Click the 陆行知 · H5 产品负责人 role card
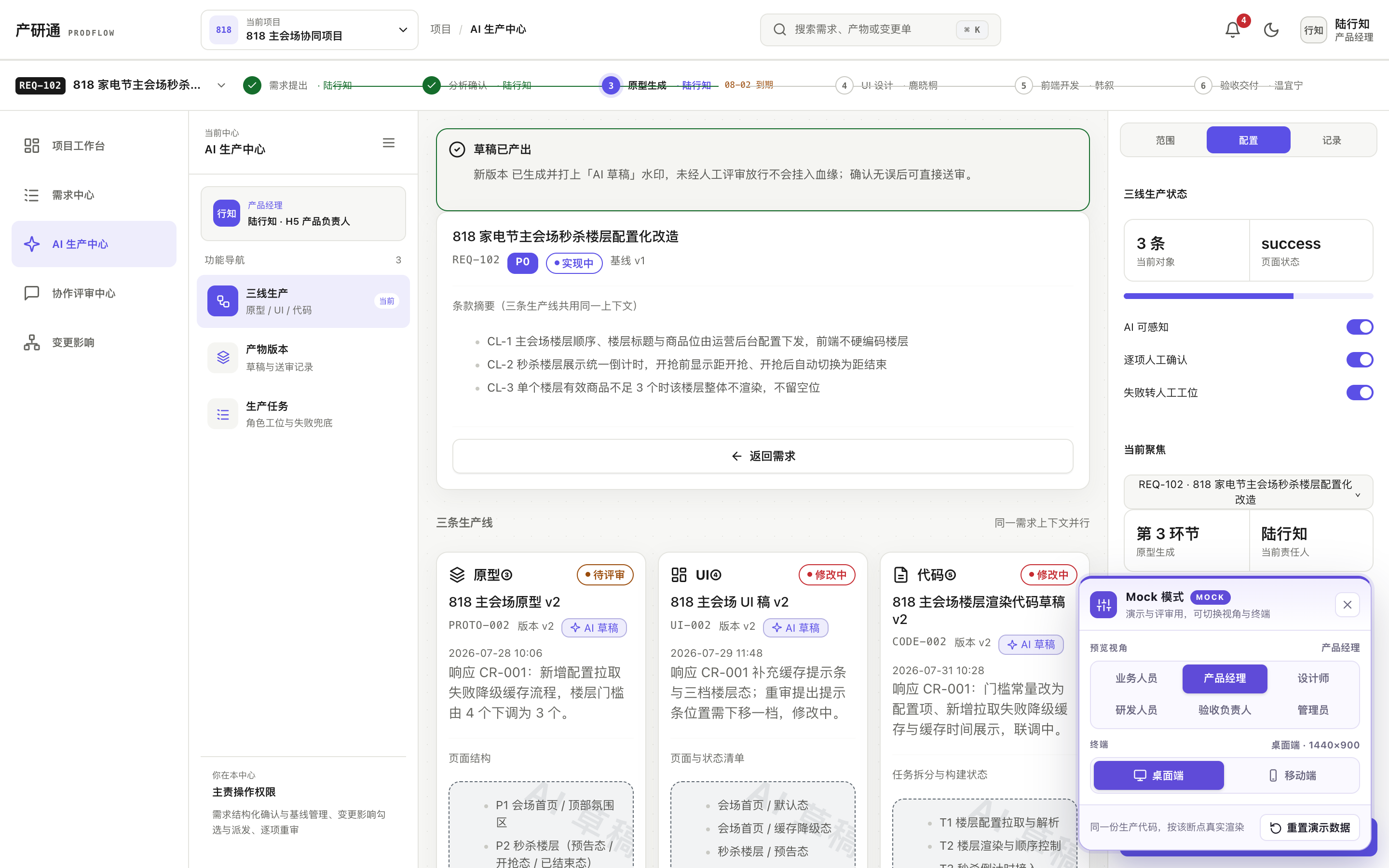1389x868 pixels. (303, 213)
